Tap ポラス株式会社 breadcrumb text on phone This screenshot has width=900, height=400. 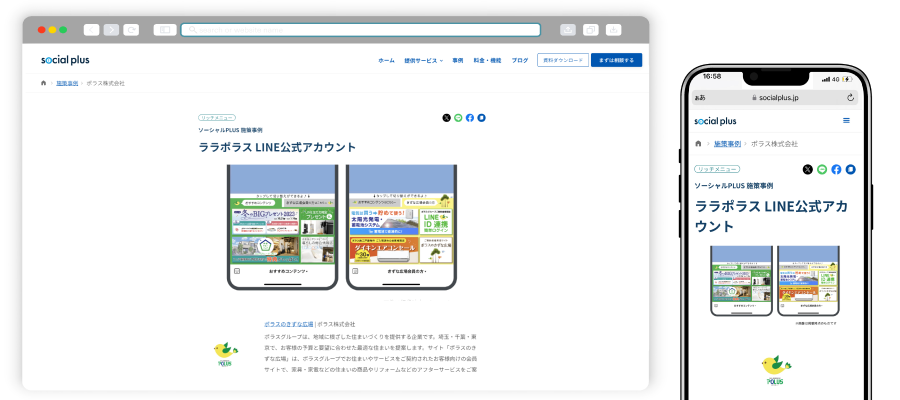pyautogui.click(x=774, y=143)
